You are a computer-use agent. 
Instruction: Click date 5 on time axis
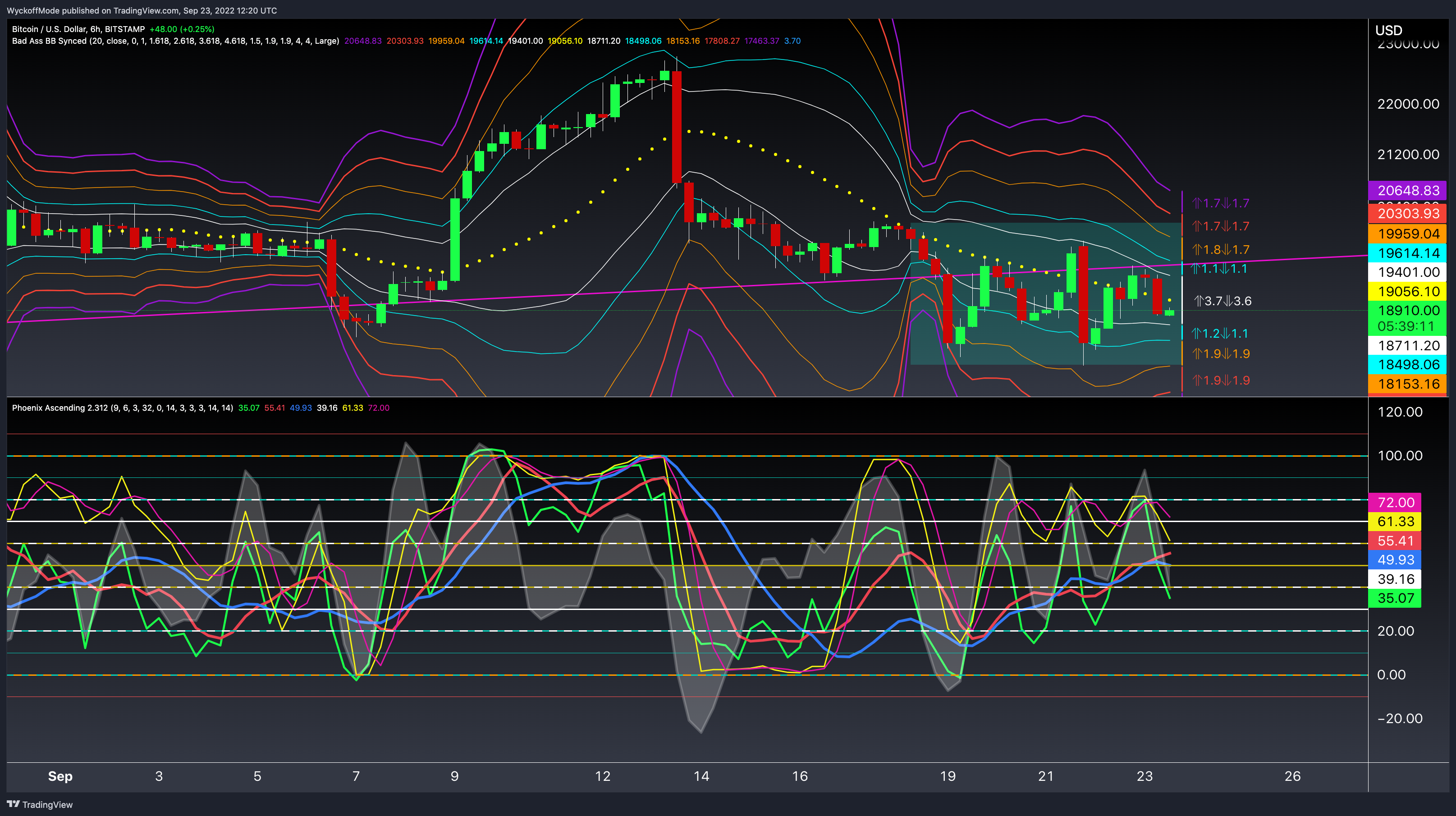pyautogui.click(x=257, y=776)
